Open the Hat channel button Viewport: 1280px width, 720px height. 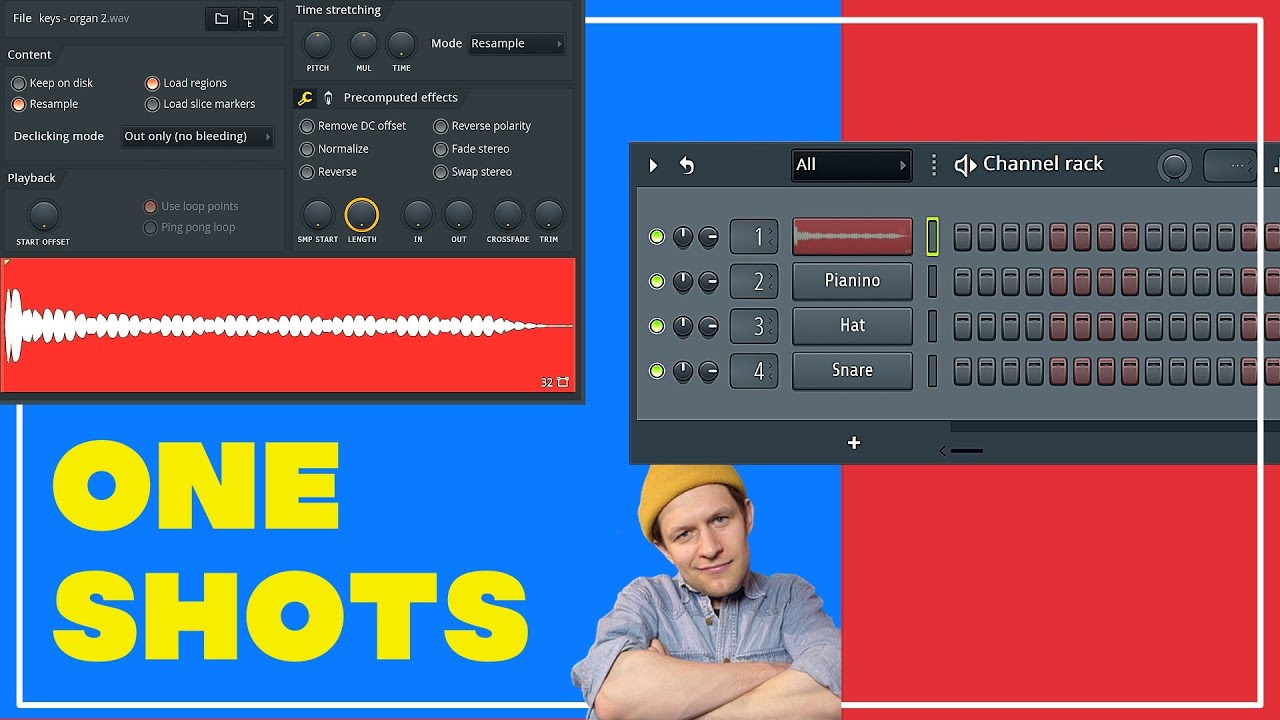click(852, 326)
